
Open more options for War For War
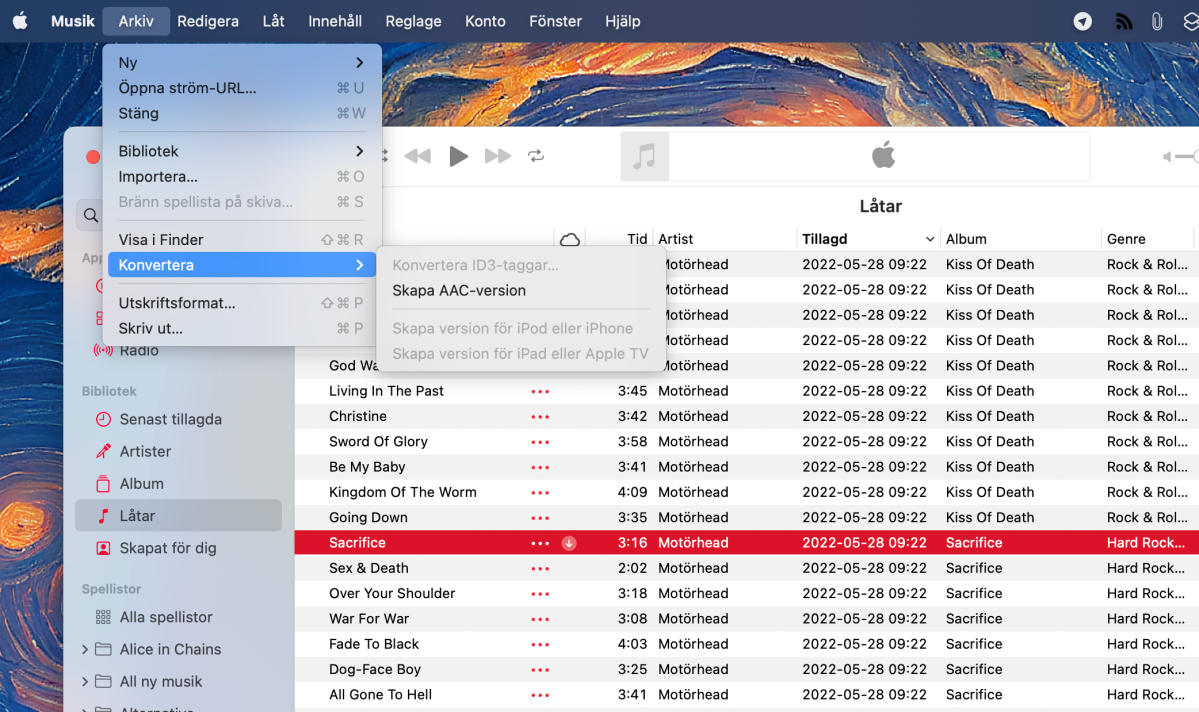tap(540, 619)
